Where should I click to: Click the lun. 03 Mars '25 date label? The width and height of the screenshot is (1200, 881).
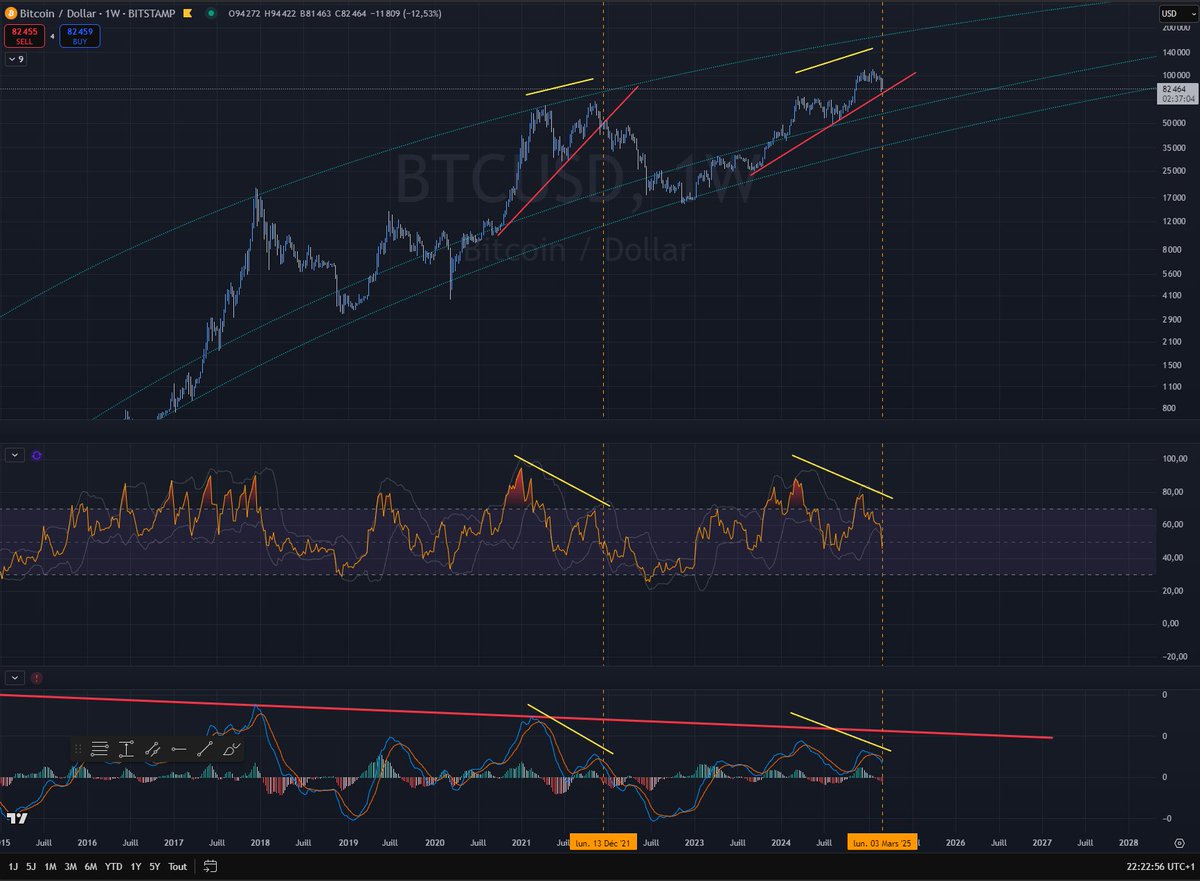pos(881,843)
